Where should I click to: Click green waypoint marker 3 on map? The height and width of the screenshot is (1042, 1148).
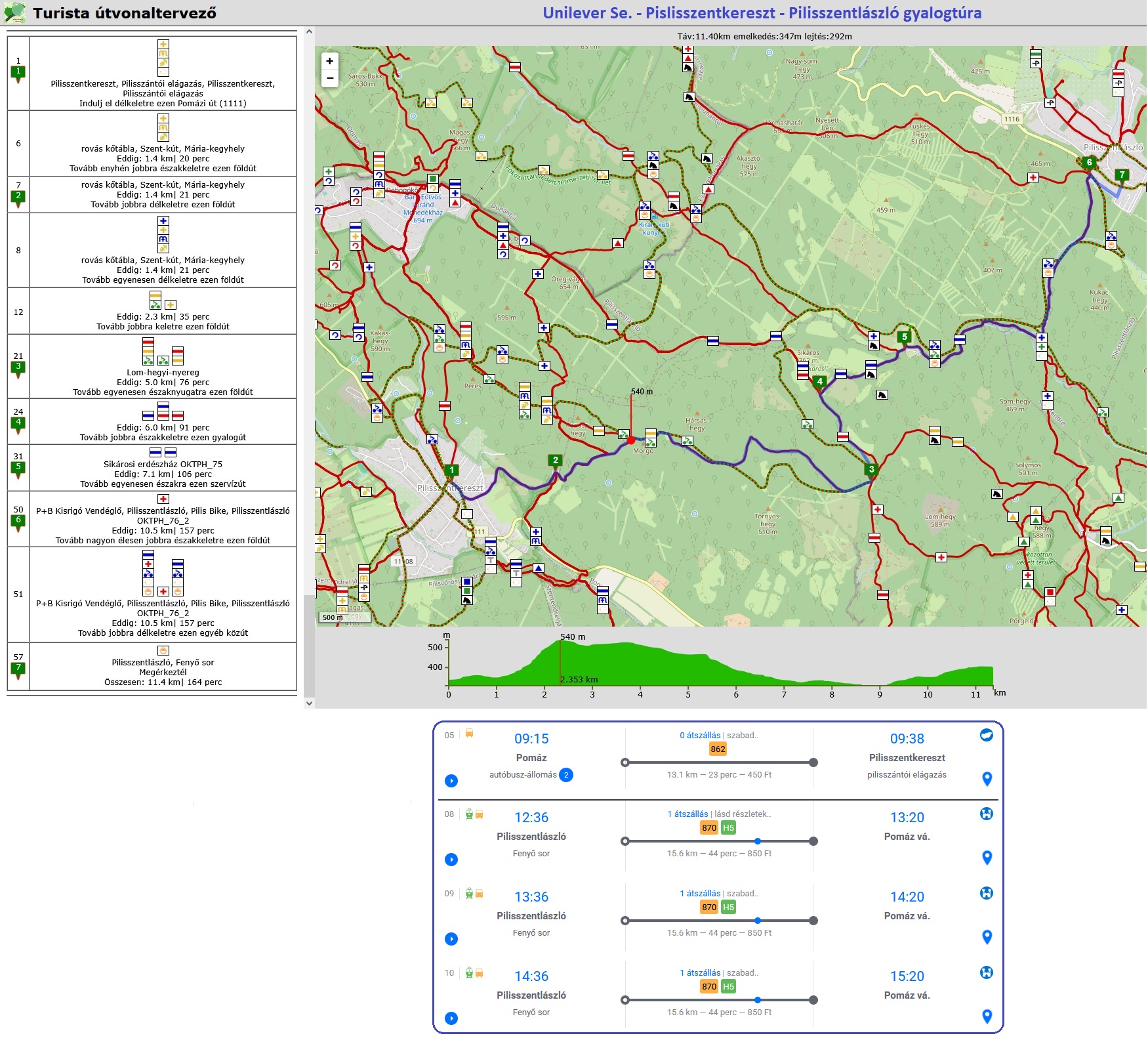(x=871, y=470)
